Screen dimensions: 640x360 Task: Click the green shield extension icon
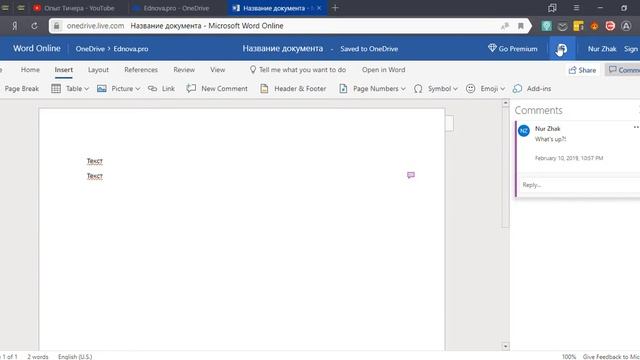pos(547,26)
